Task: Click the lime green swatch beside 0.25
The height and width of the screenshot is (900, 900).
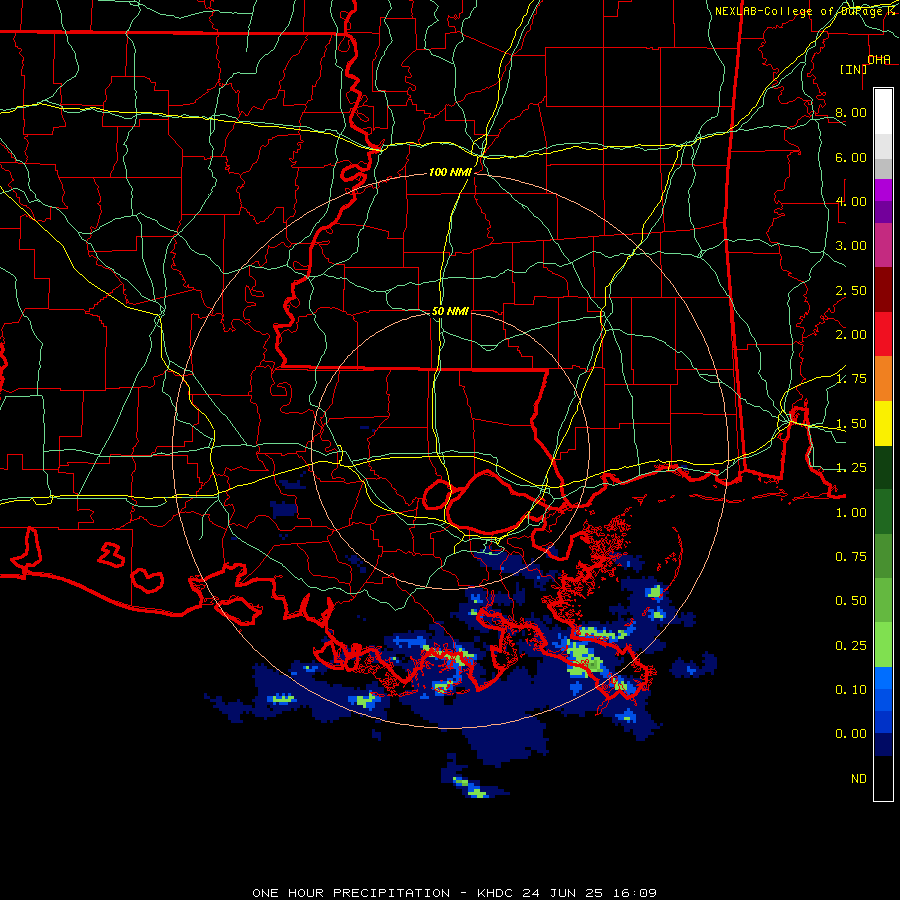Action: point(883,645)
